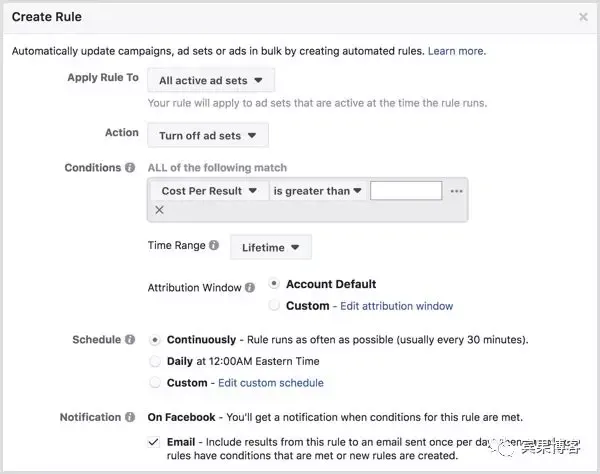Open the three-dots condition options menu

pyautogui.click(x=457, y=191)
